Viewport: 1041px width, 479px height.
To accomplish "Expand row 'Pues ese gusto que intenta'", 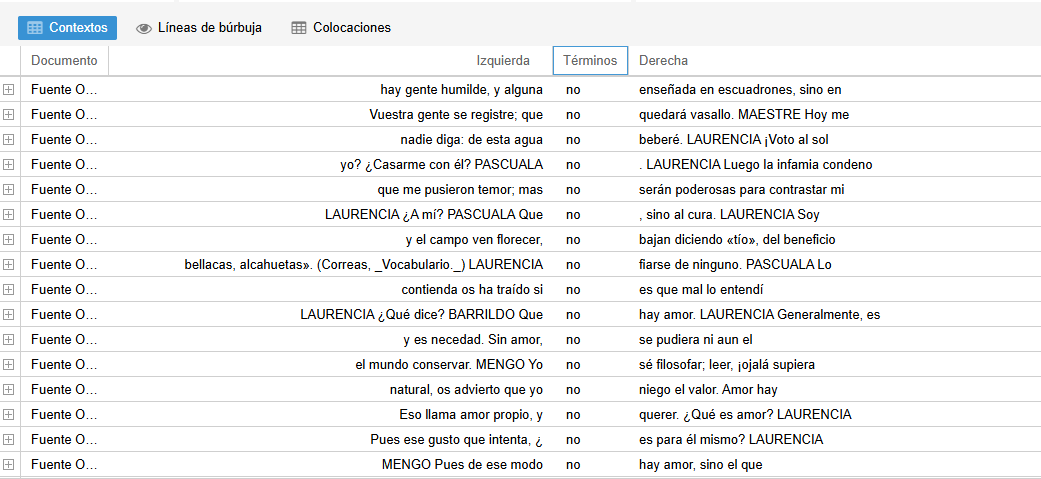I will [x=8, y=440].
